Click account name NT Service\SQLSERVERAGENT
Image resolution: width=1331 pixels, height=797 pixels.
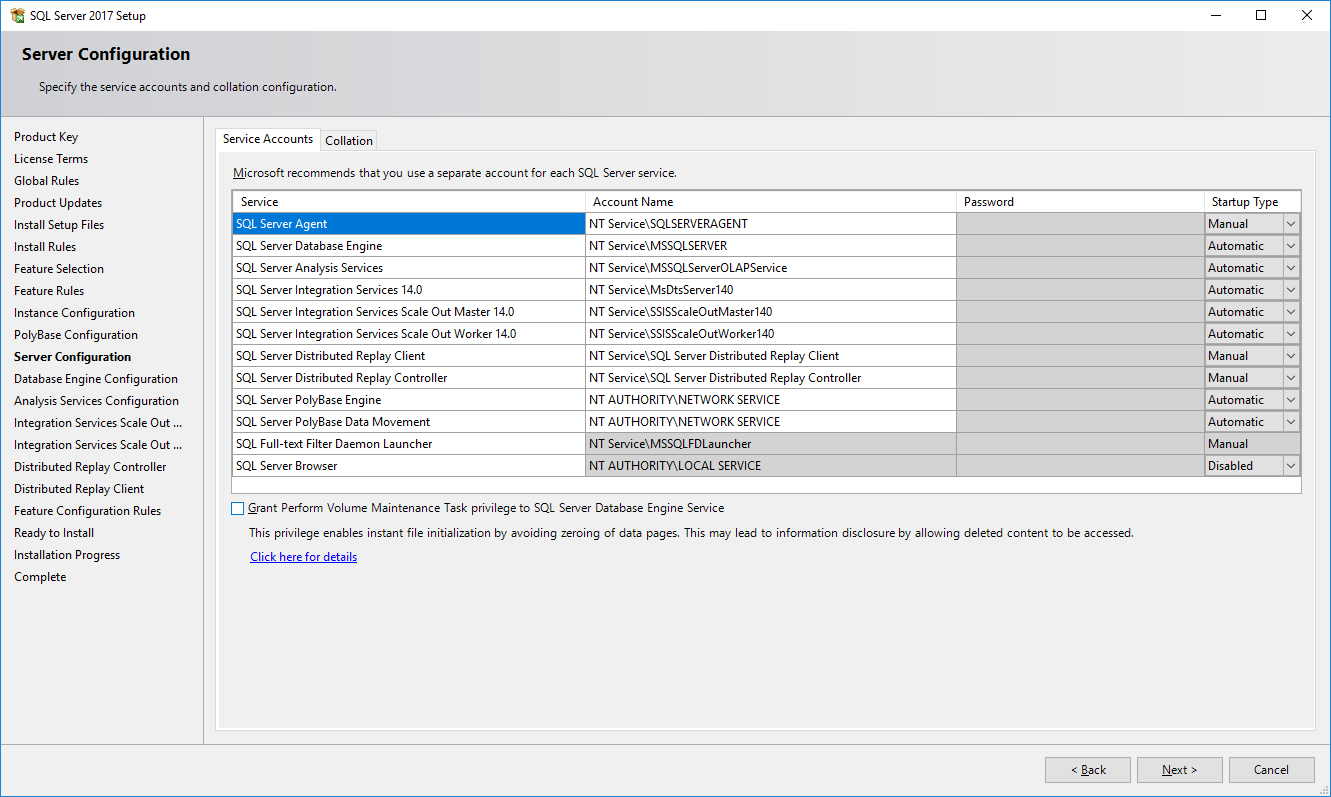coord(771,224)
